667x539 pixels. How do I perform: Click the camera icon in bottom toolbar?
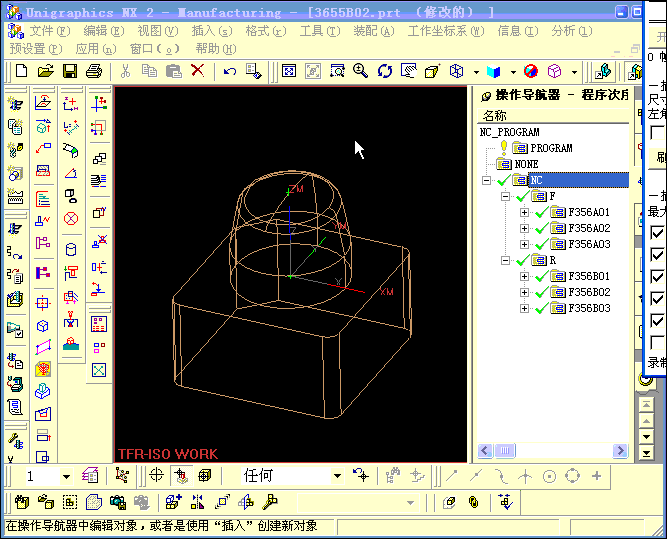coord(118,502)
